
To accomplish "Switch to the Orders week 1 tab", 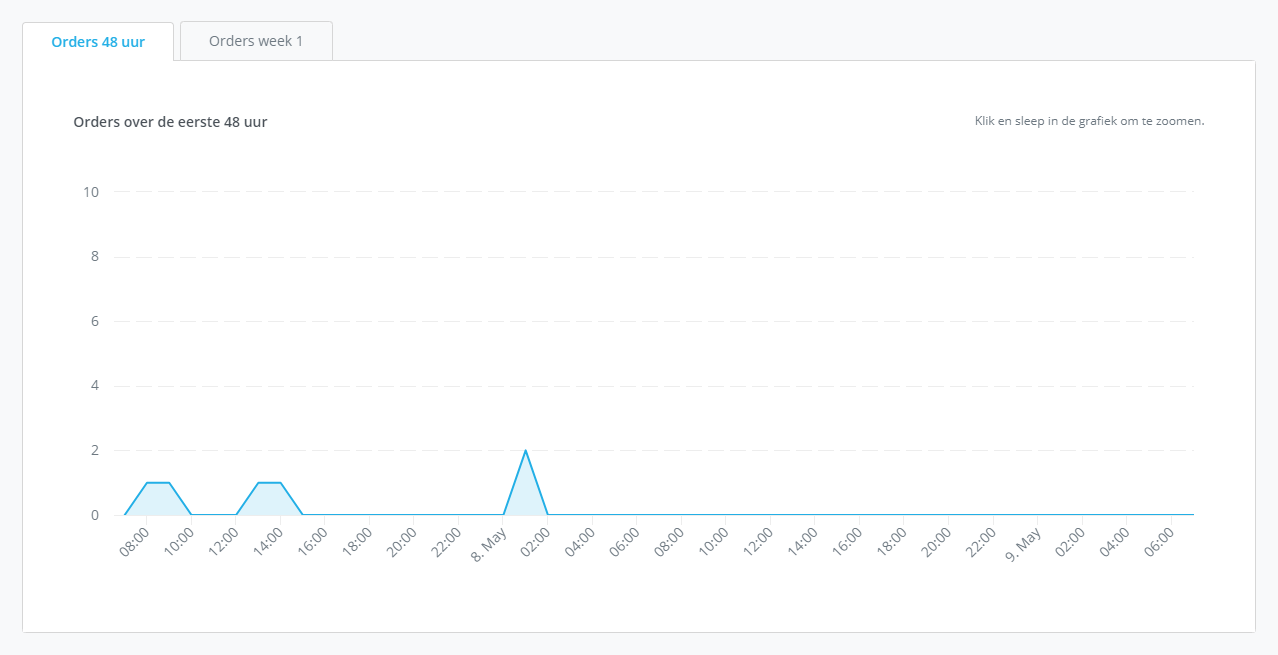I will tap(255, 40).
